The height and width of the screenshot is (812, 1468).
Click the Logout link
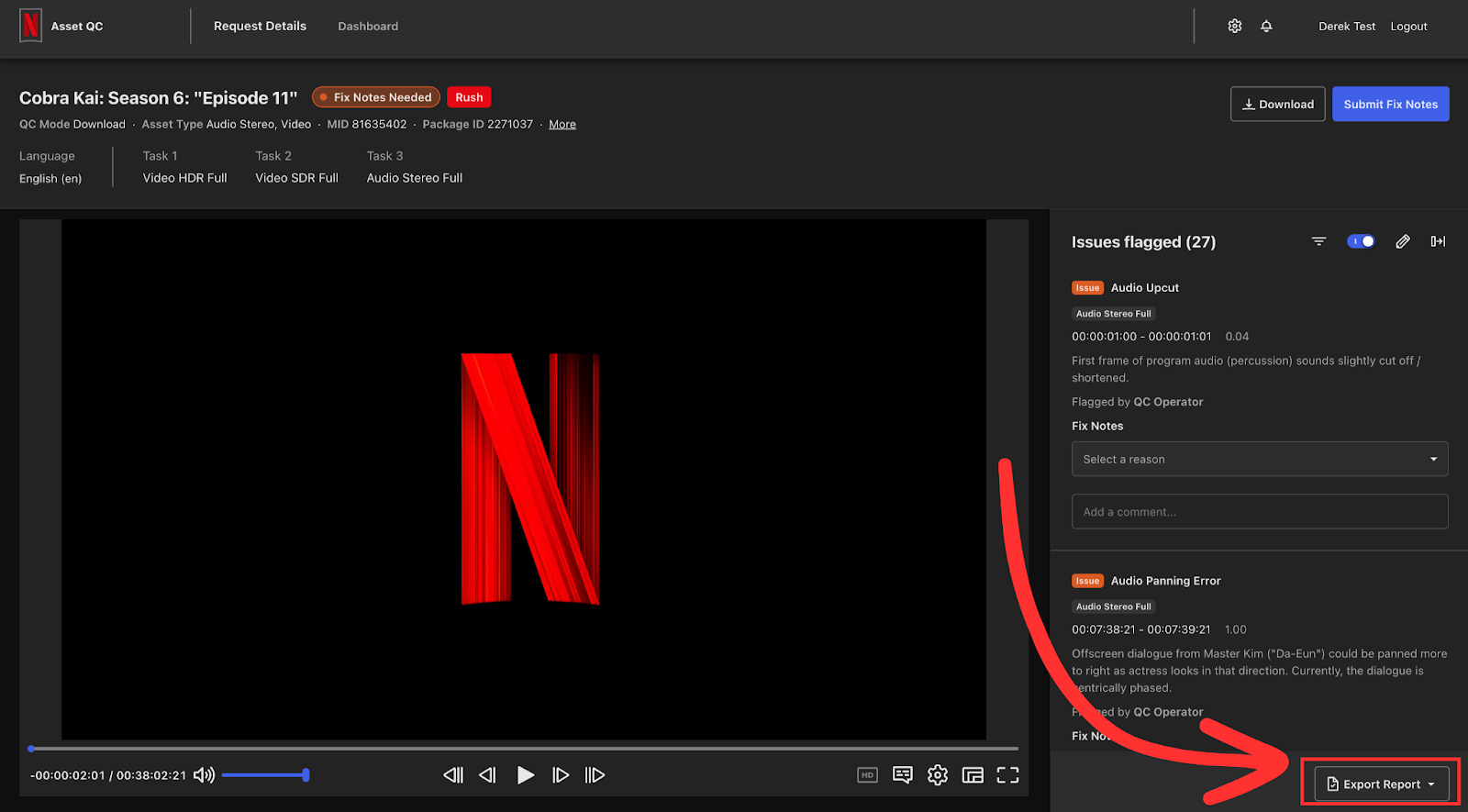pyautogui.click(x=1408, y=26)
